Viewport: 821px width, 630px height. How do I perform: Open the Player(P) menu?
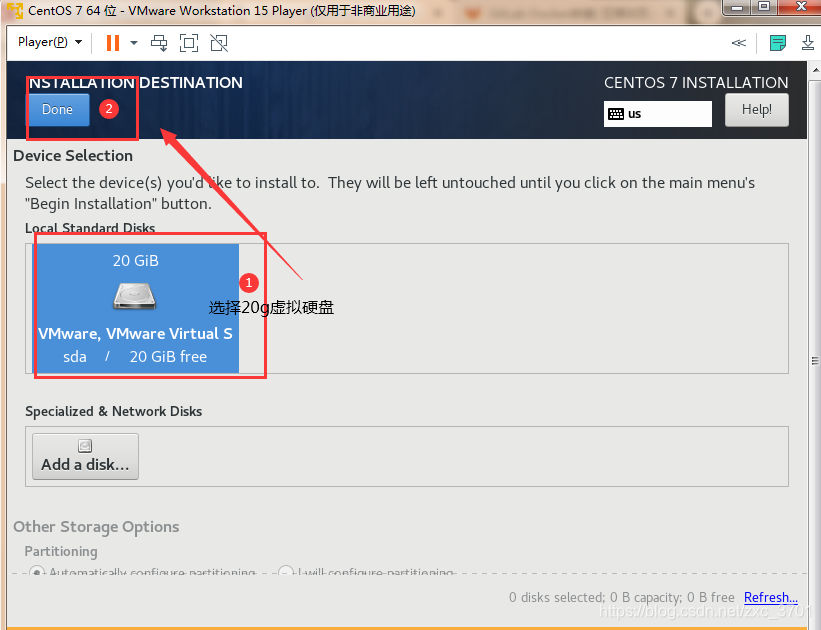tap(50, 42)
